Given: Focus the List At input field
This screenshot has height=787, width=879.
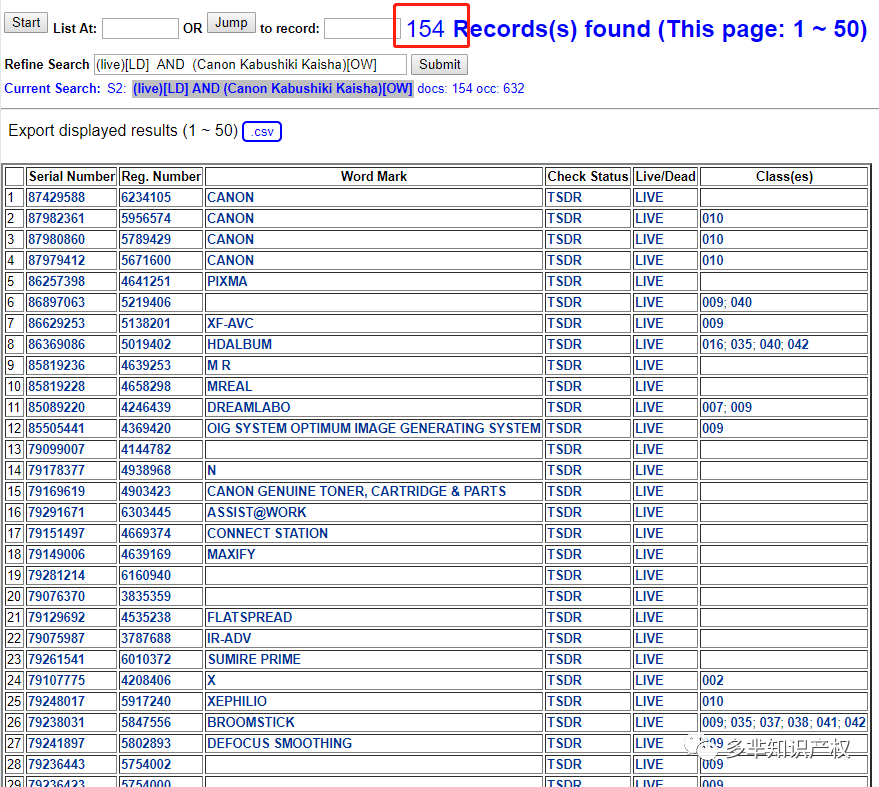Looking at the screenshot, I should pos(140,29).
